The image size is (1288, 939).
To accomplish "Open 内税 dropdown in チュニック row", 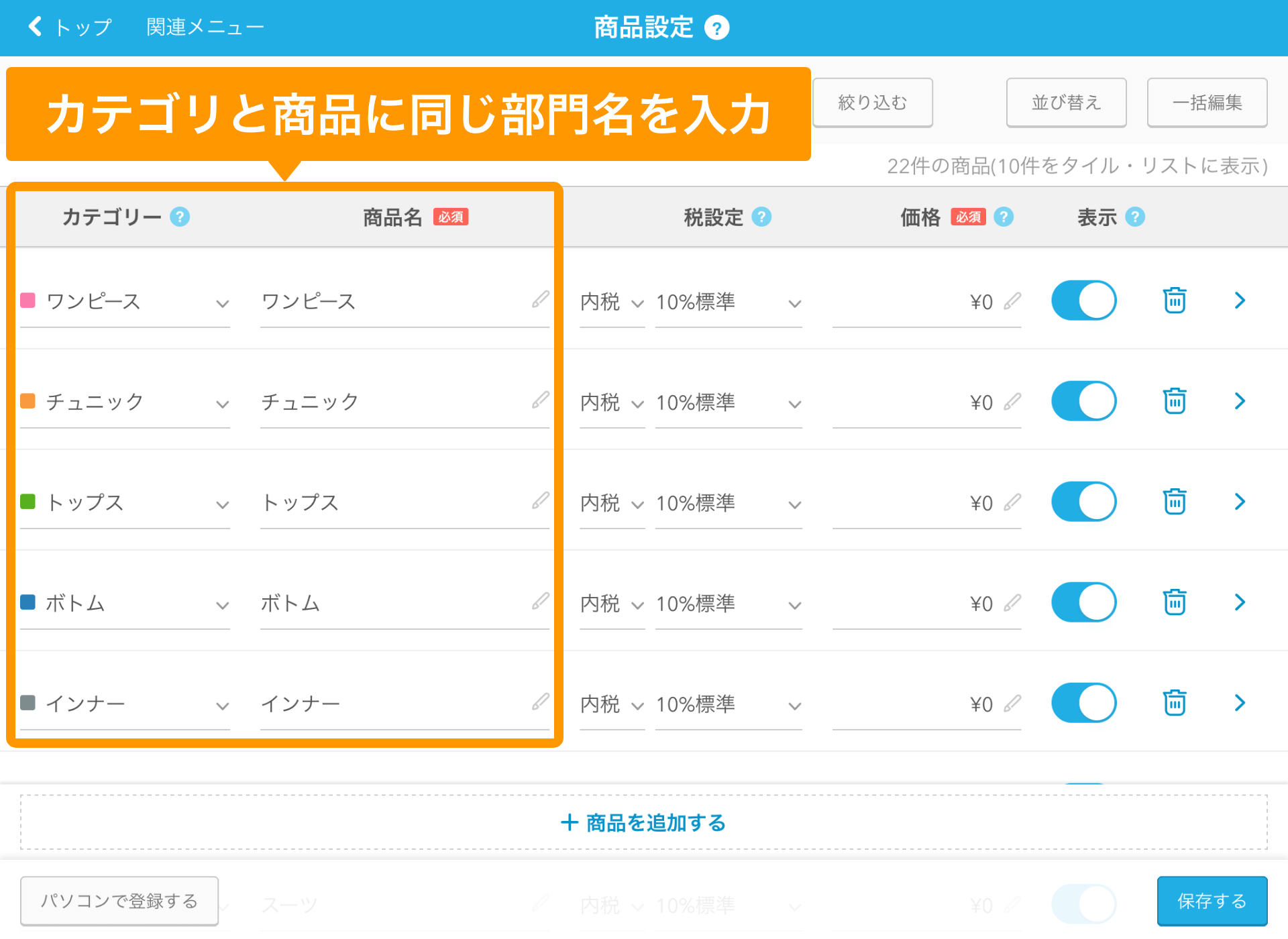I will [x=612, y=403].
